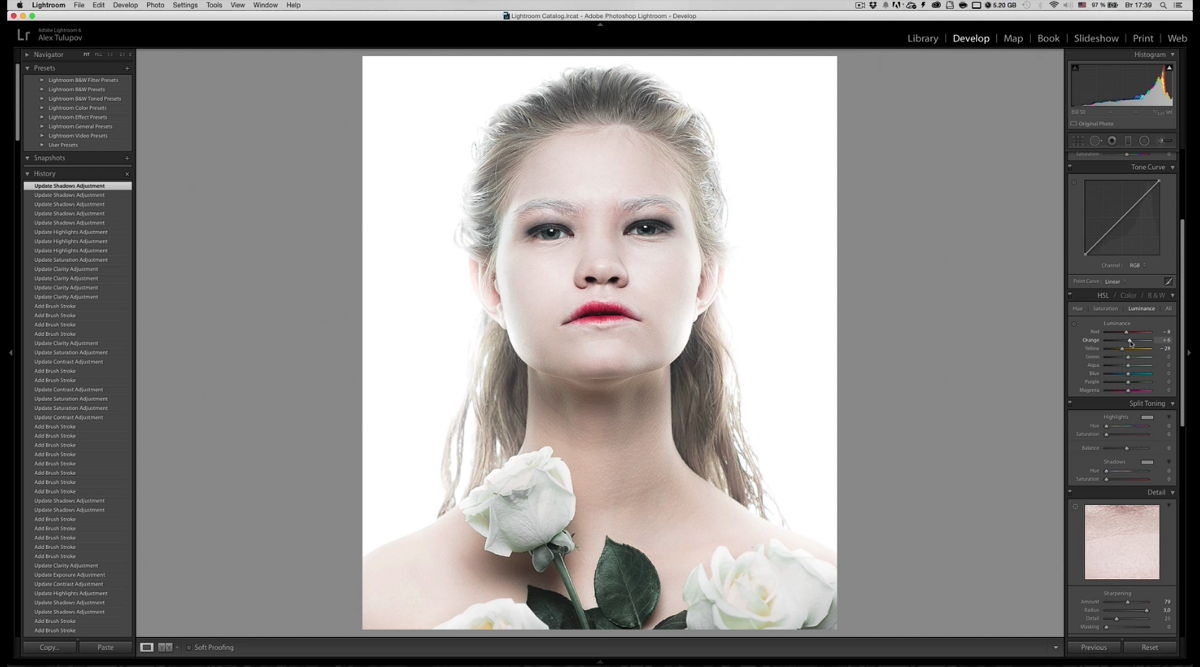Select the Spot Removal tool
Viewport: 1200px width, 667px height.
coord(1096,141)
